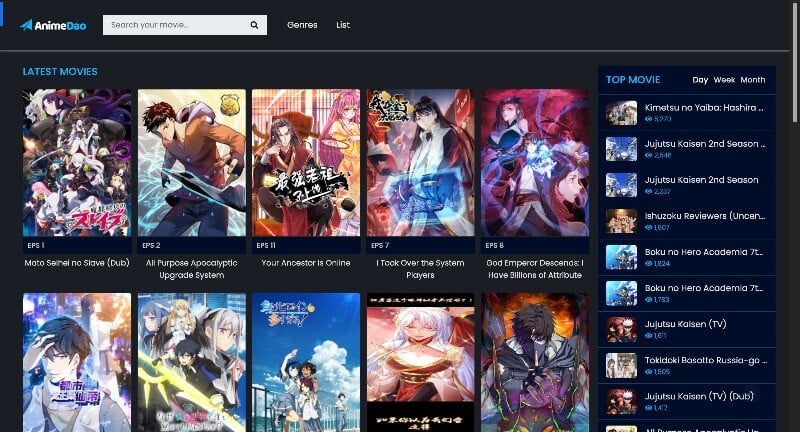Click Mato Seihei no Slave (Dub) title
The image size is (800, 432).
point(77,263)
